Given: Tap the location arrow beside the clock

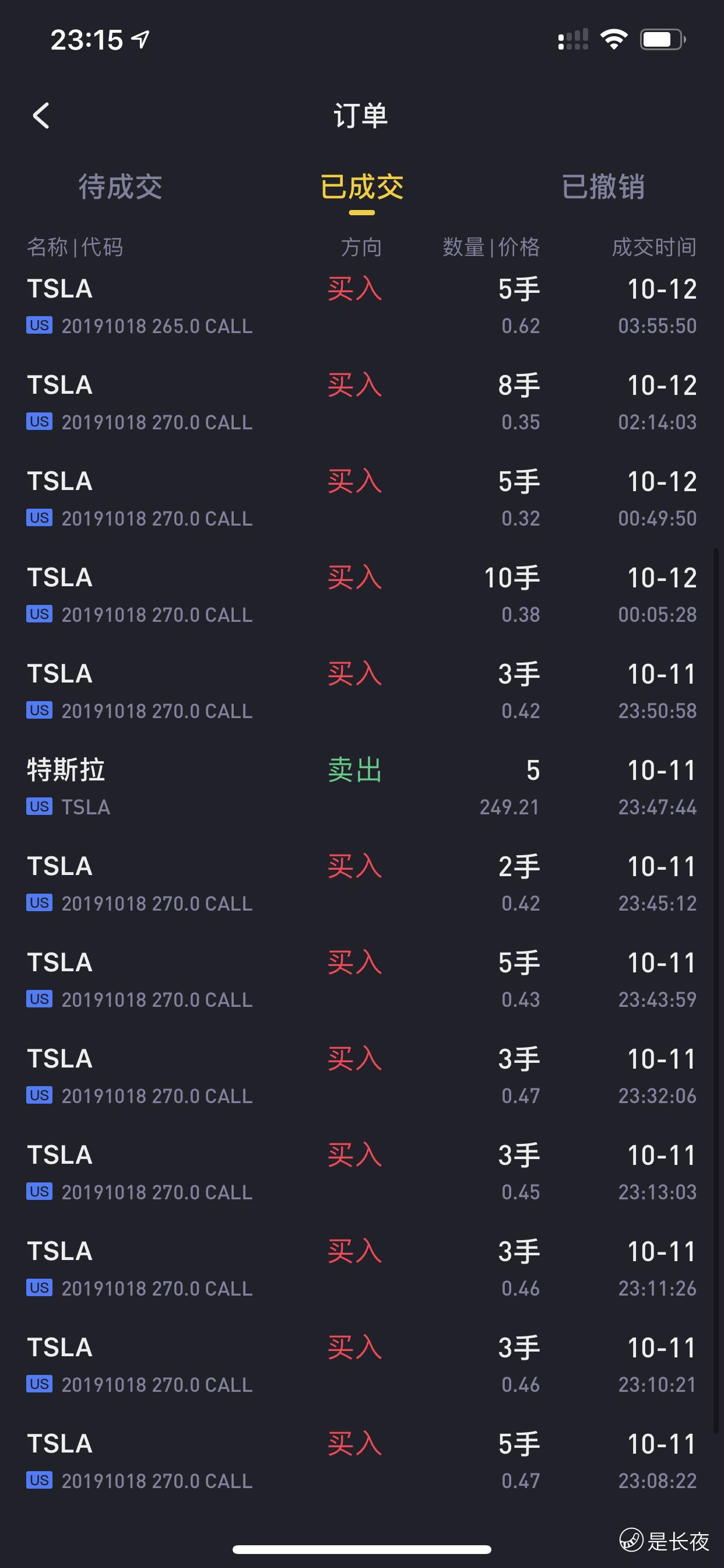Looking at the screenshot, I should click(x=141, y=40).
